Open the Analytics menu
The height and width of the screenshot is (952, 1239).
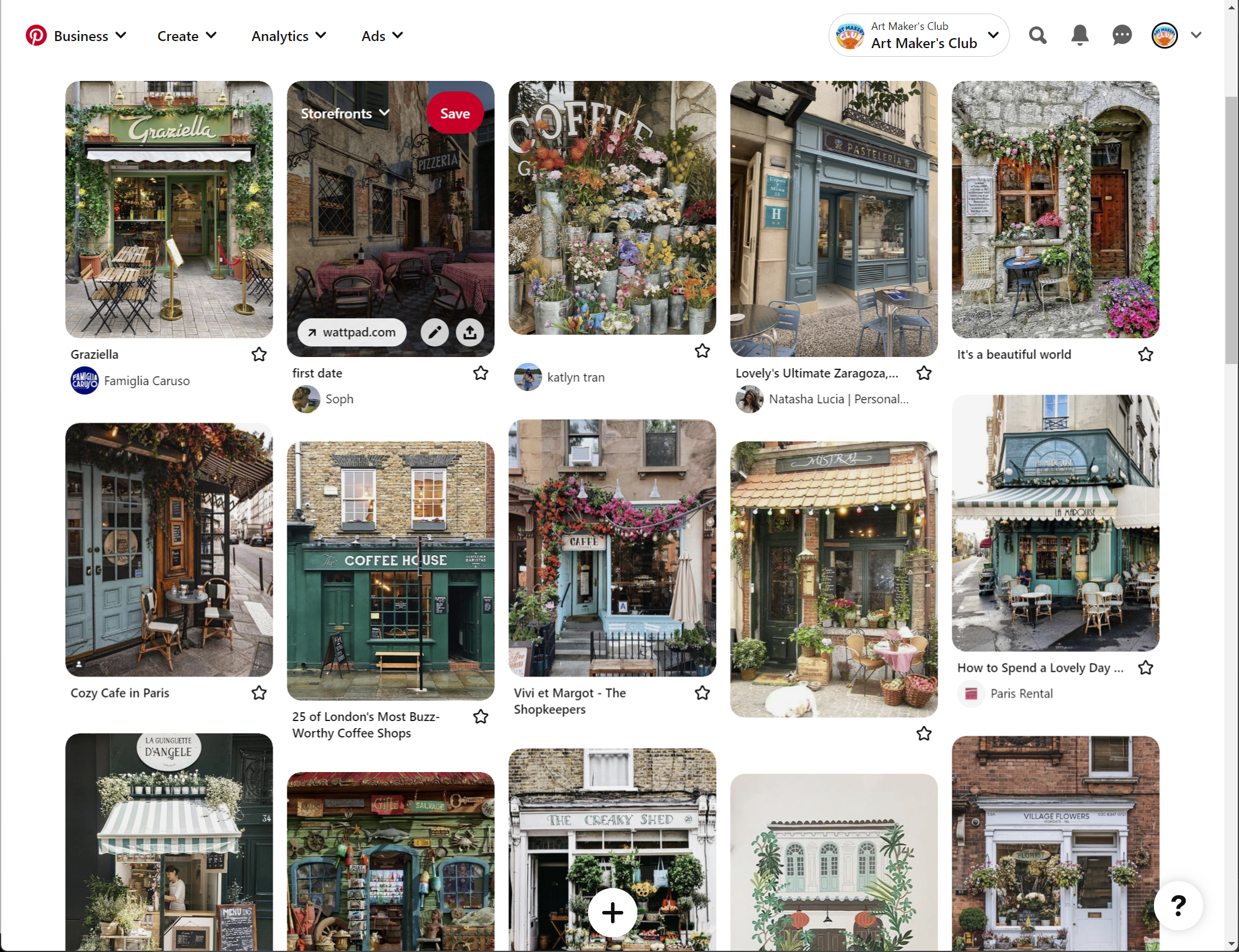(x=288, y=36)
